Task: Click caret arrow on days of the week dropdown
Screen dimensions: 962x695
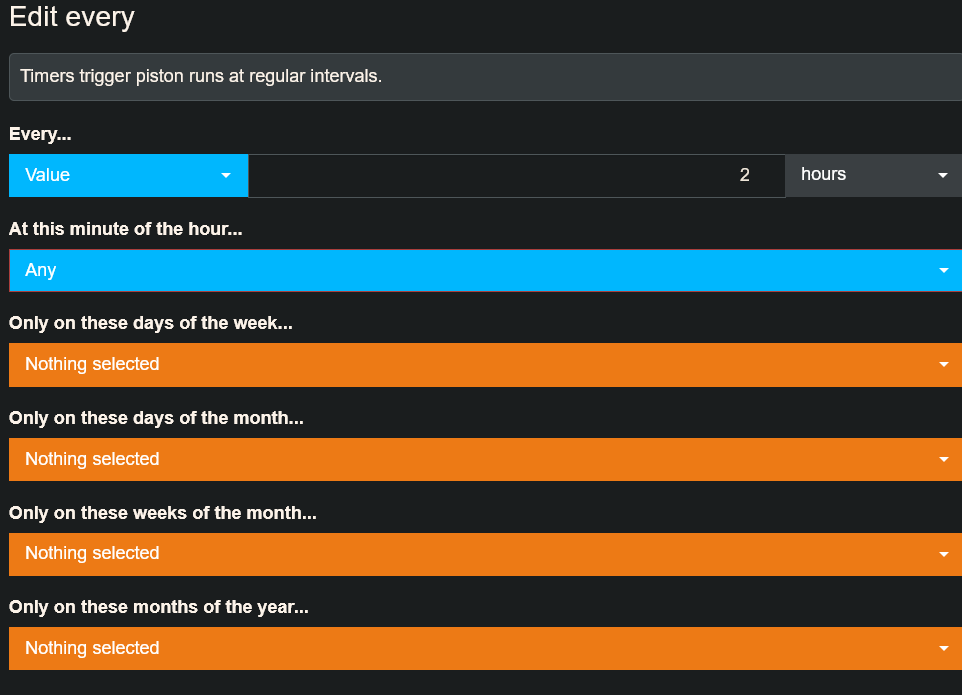Action: click(944, 365)
